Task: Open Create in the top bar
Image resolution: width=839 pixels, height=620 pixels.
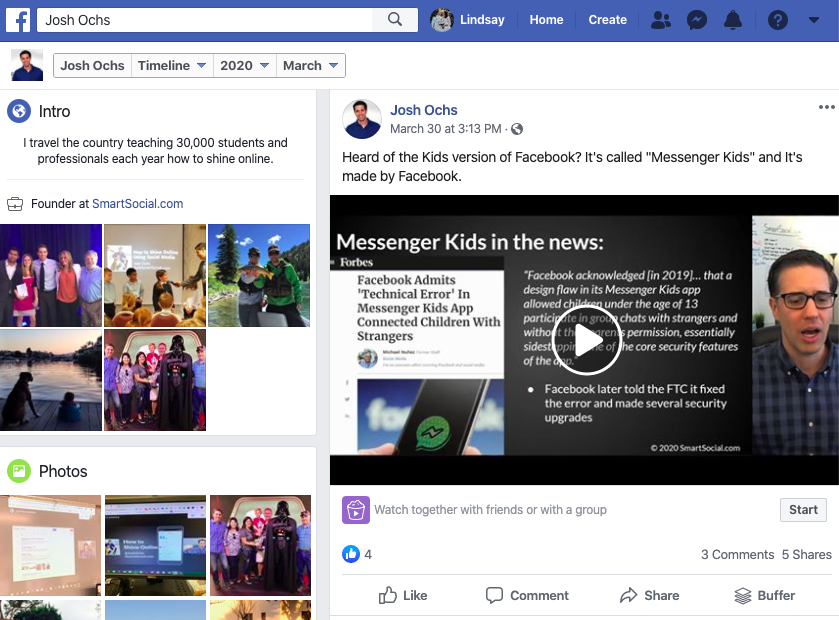Action: point(607,20)
